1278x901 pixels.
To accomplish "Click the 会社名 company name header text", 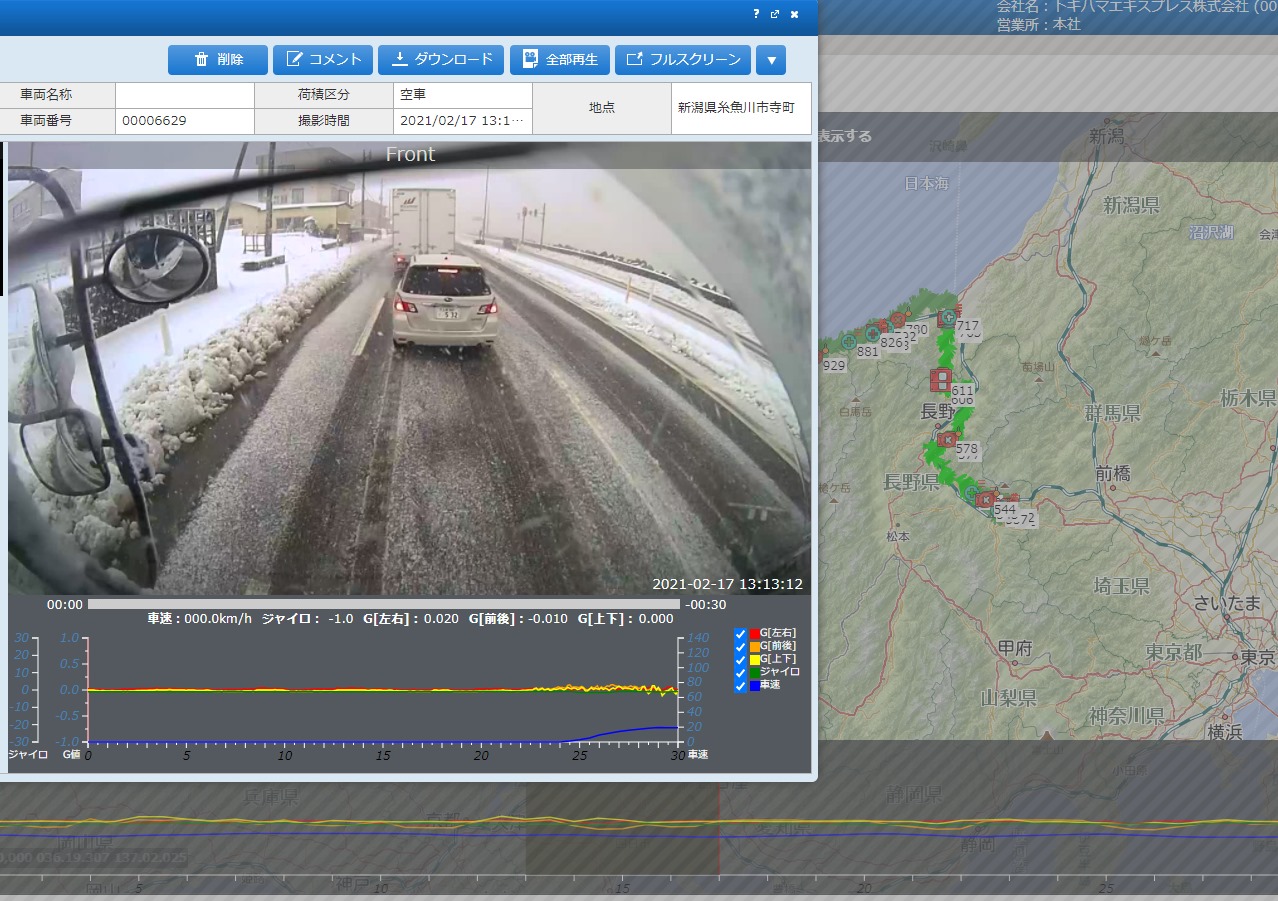I will pos(1137,7).
